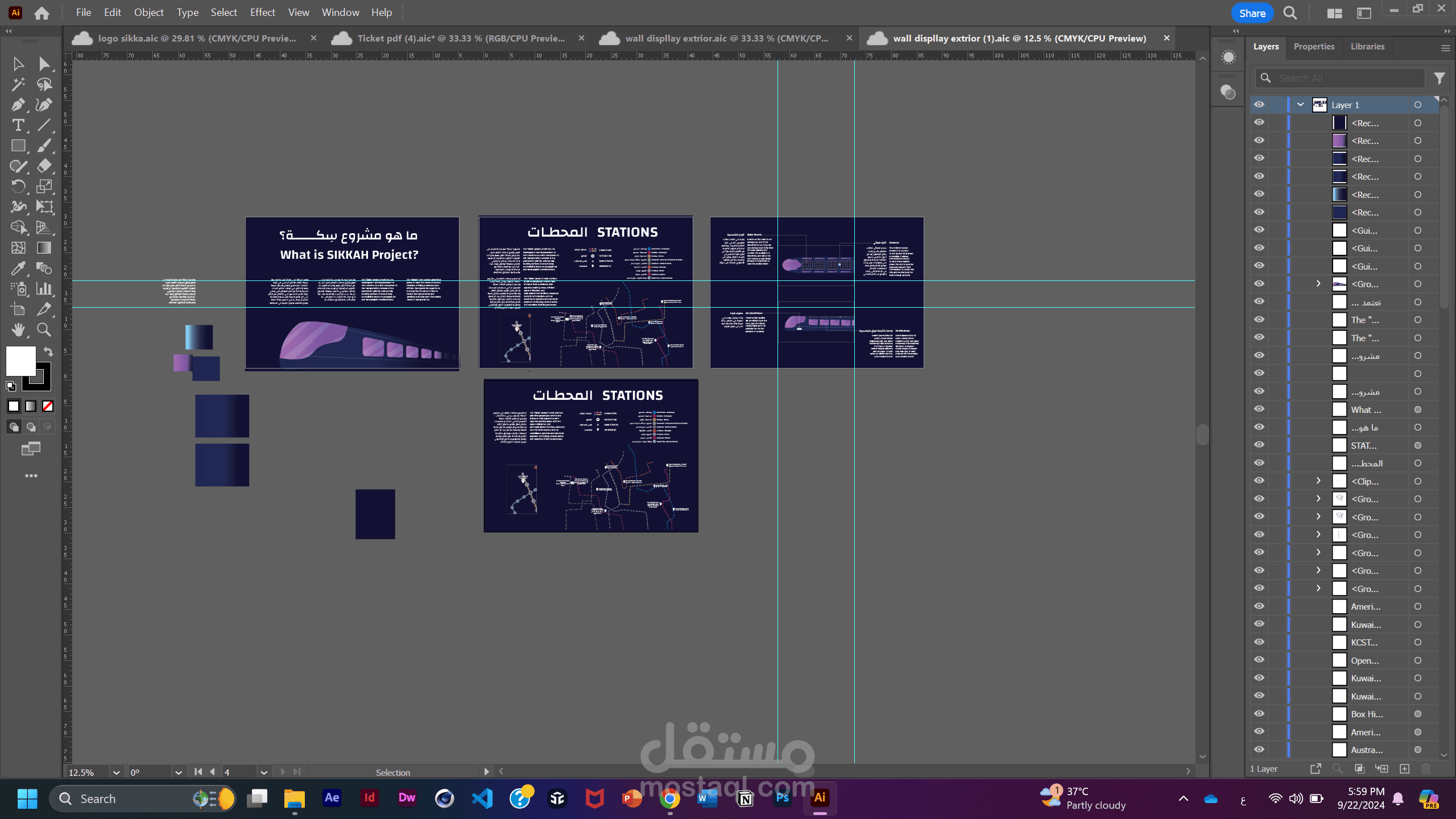Select the Rectangle tool
Viewport: 1456px width, 819px height.
(x=18, y=146)
